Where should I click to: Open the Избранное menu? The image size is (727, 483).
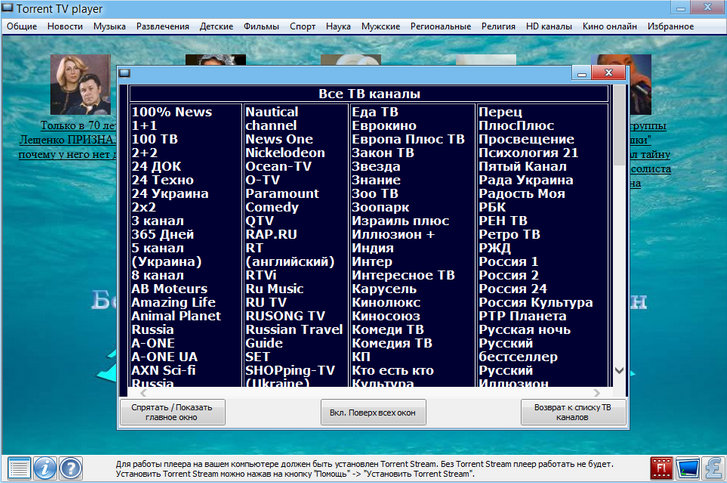[670, 26]
